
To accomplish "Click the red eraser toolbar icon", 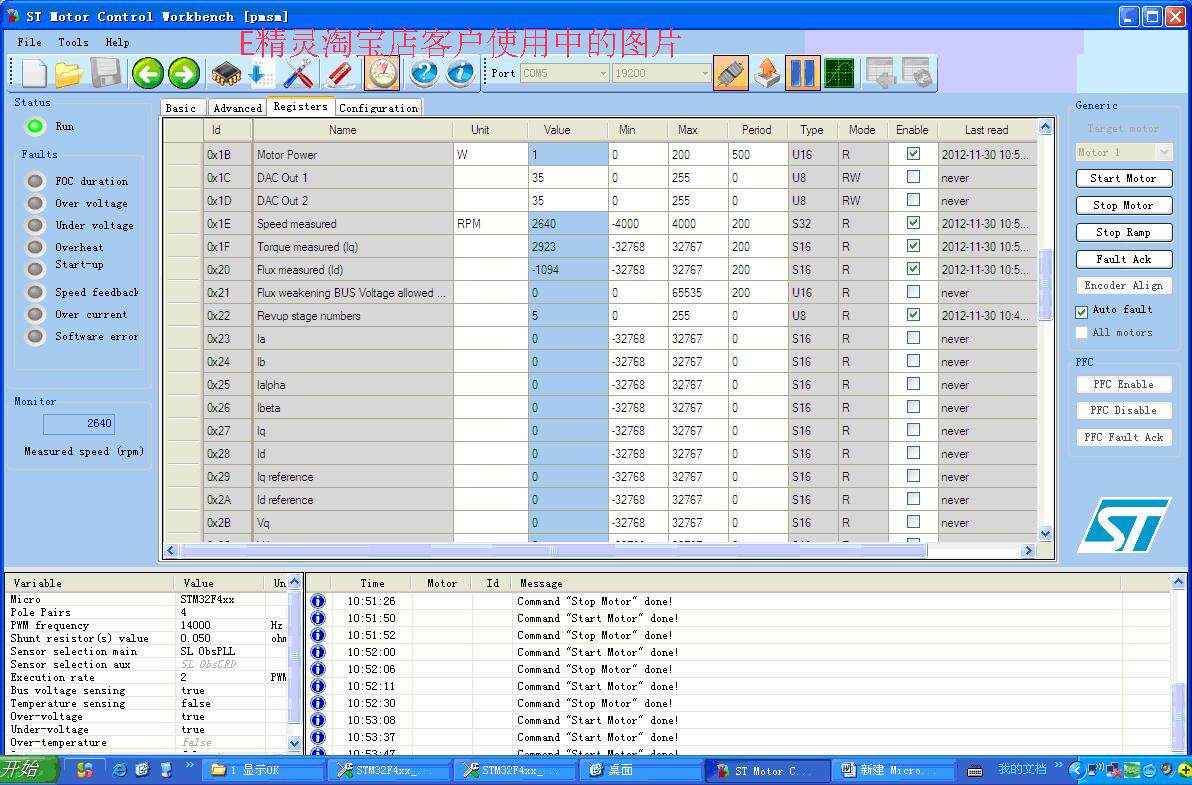I will coord(338,74).
